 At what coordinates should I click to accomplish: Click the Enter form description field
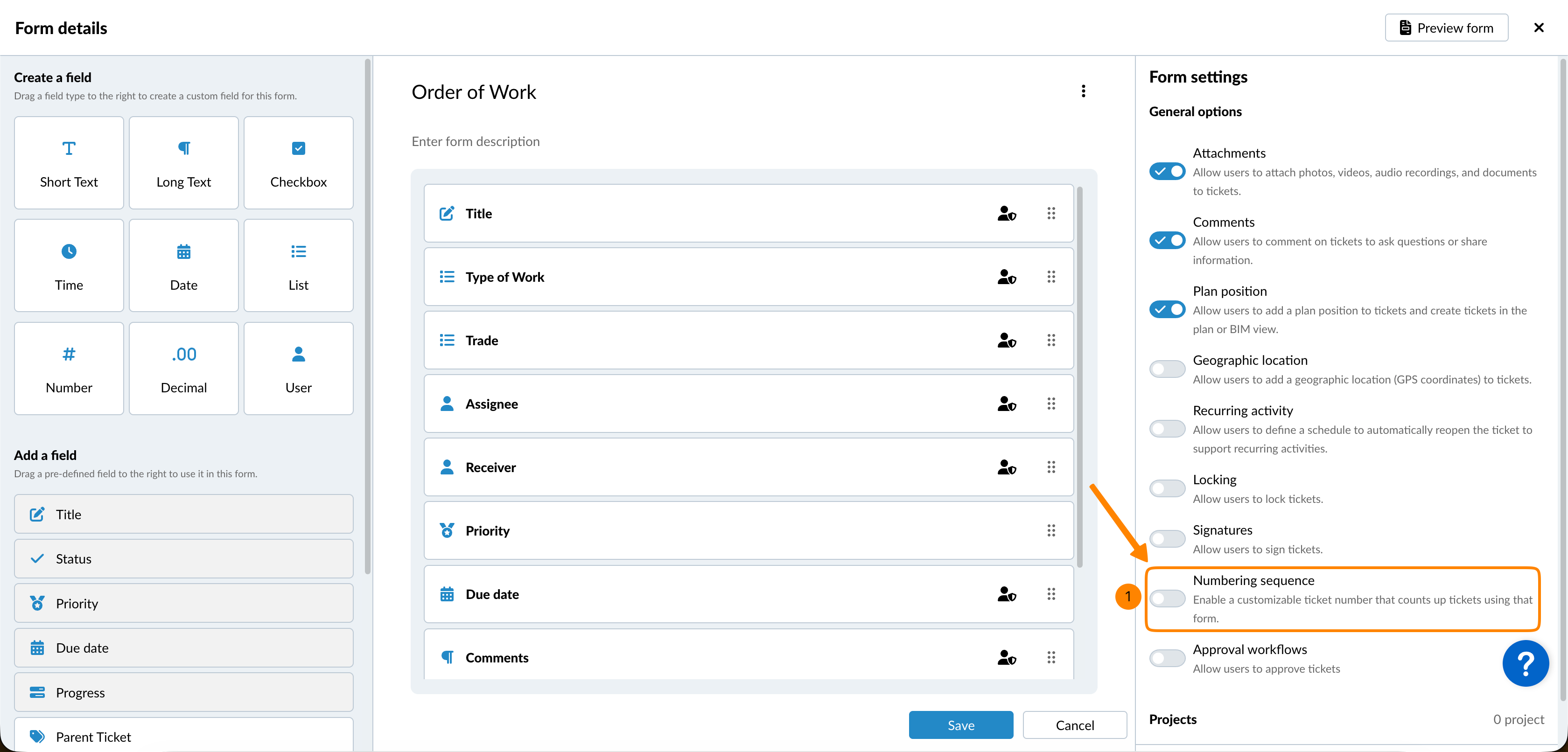tap(476, 141)
